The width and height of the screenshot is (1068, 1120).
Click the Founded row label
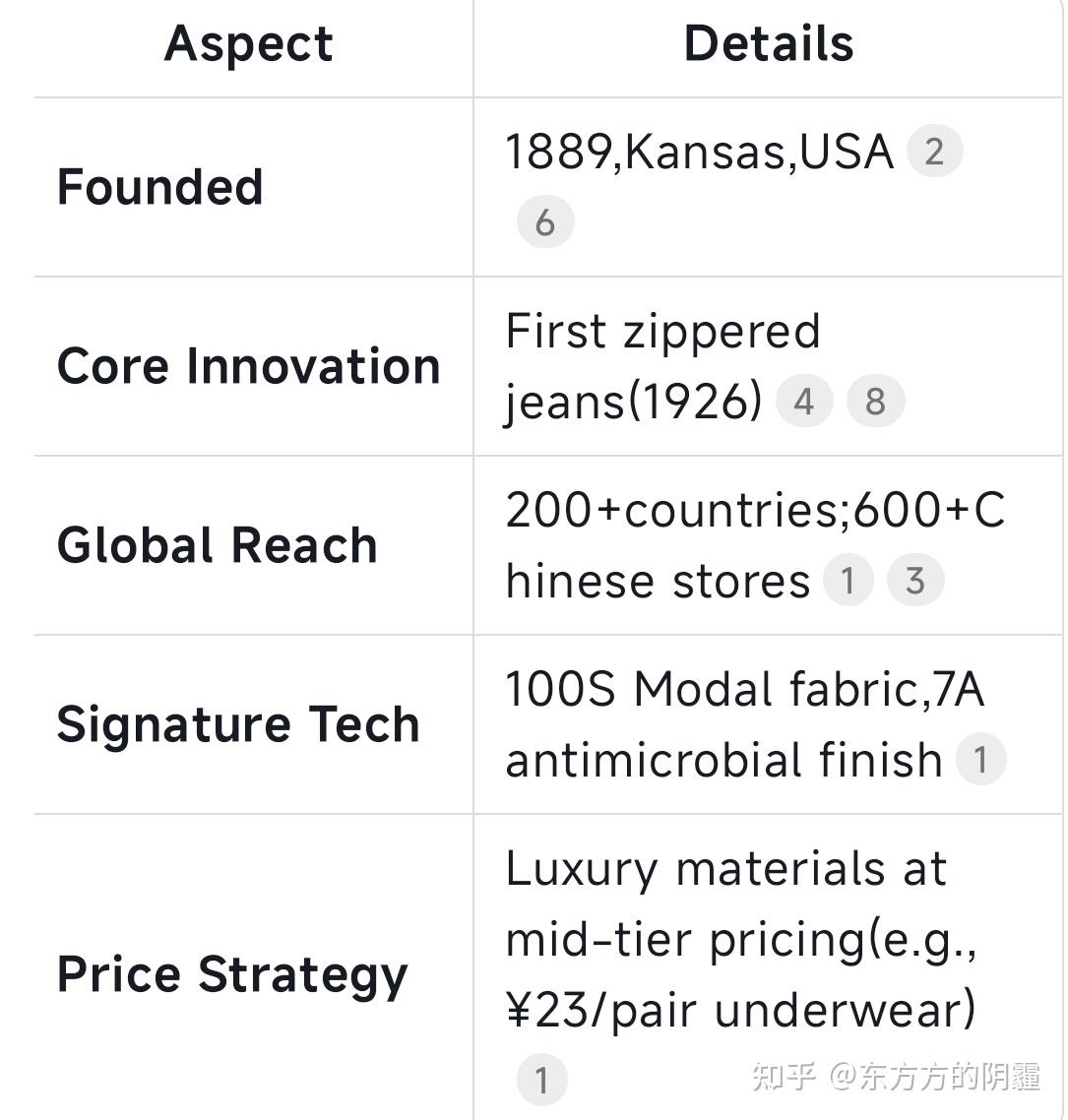(x=160, y=187)
